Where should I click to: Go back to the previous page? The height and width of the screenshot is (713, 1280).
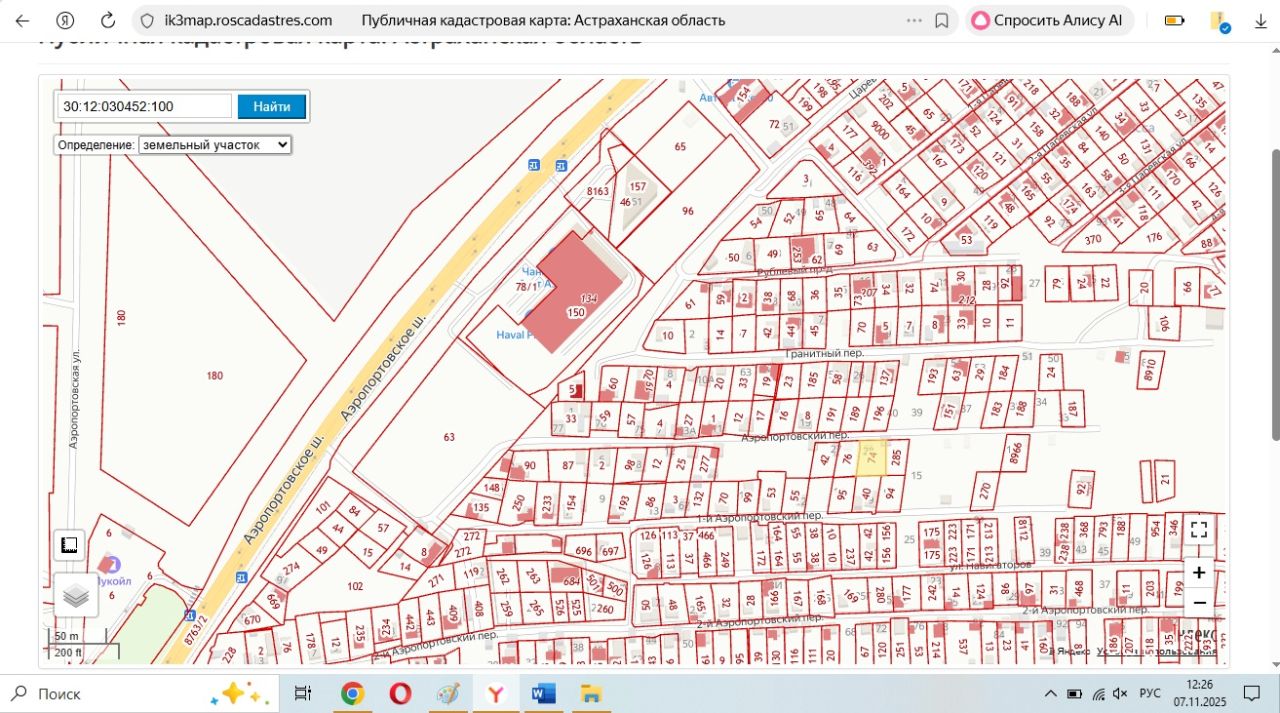(x=22, y=20)
